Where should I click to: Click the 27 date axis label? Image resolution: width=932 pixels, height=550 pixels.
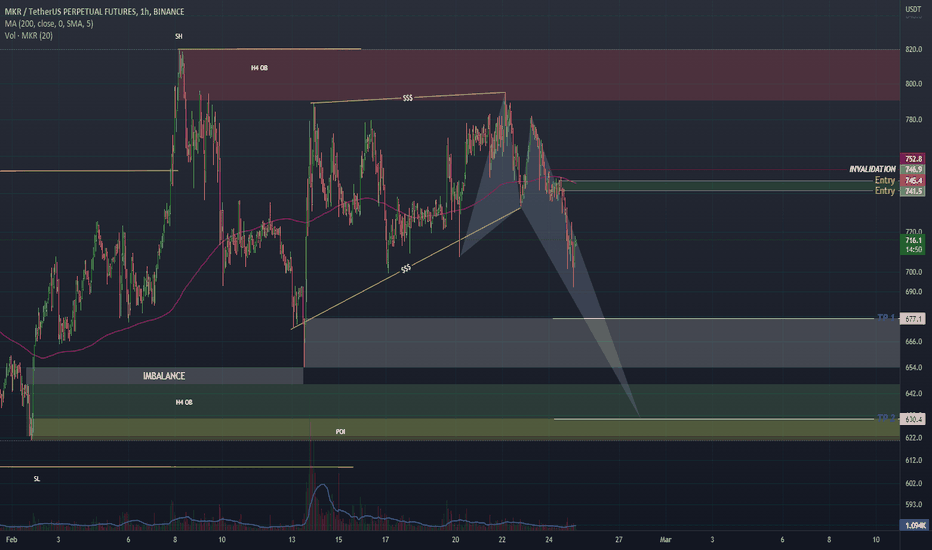tap(619, 540)
